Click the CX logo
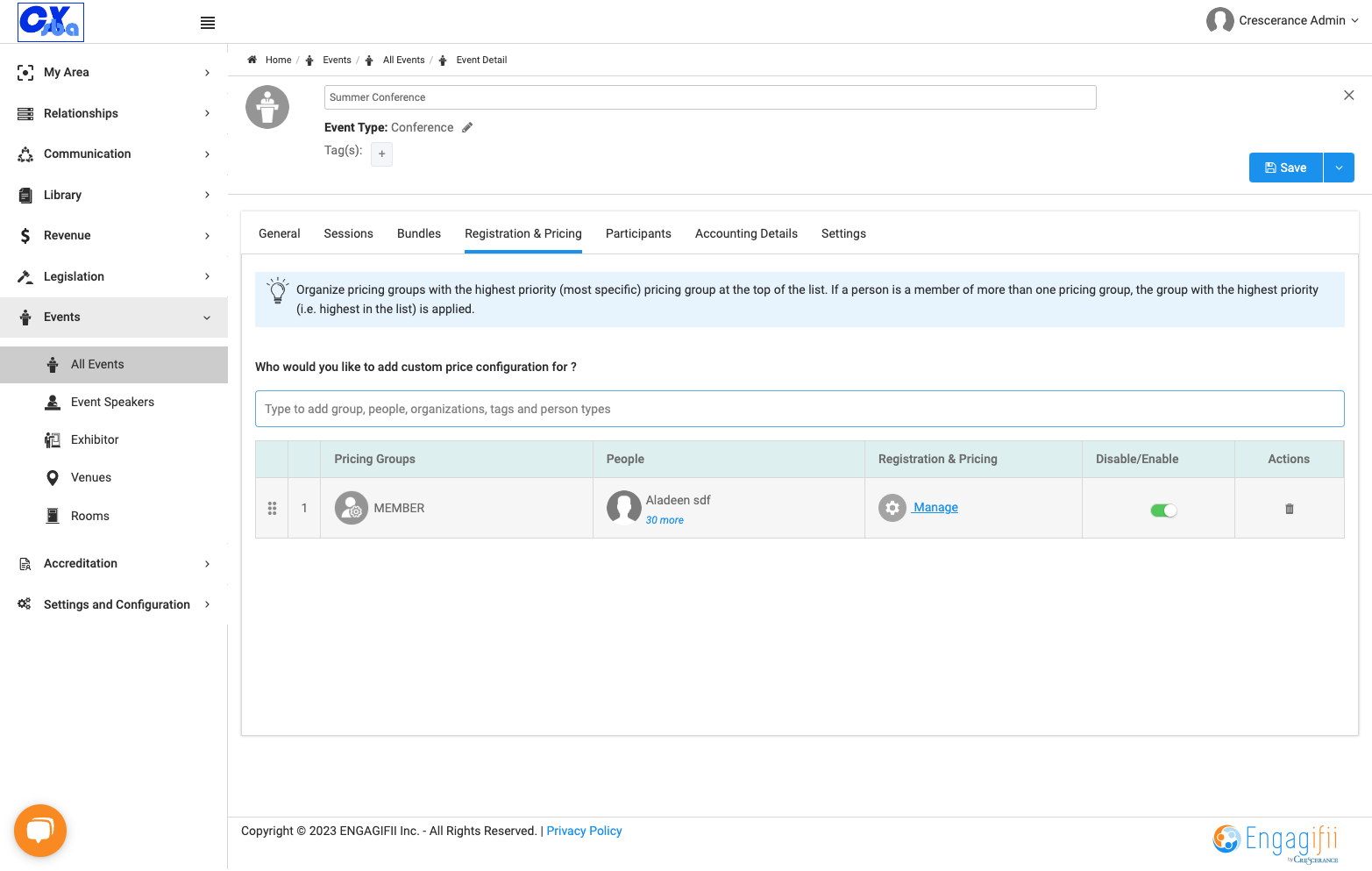The height and width of the screenshot is (871, 1372). point(51,22)
